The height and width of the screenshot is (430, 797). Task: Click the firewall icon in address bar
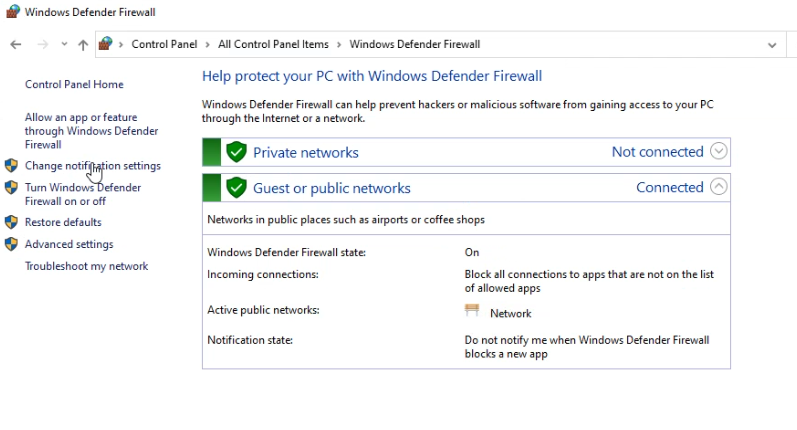coord(106,44)
